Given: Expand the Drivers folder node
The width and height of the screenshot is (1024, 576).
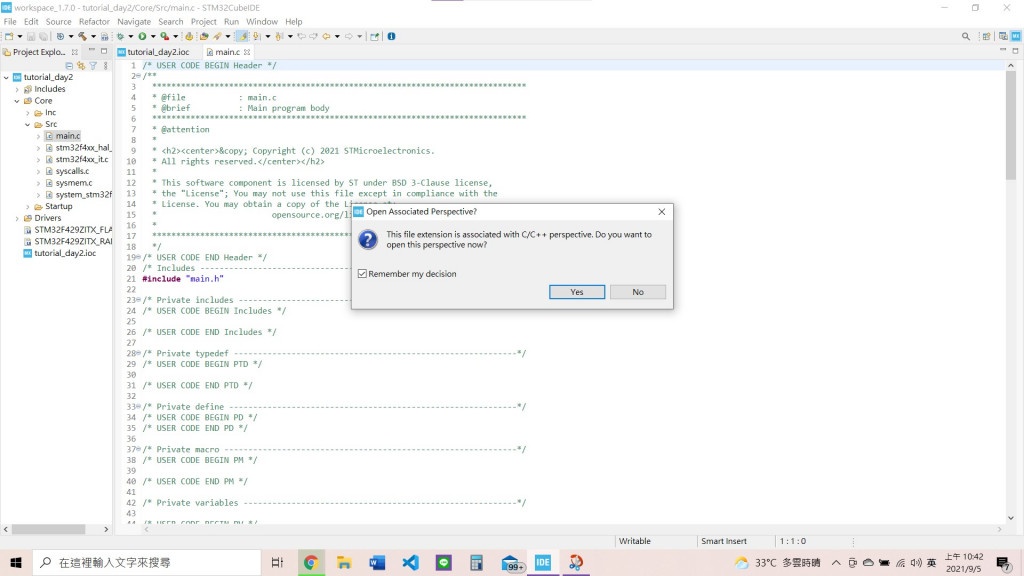Looking at the screenshot, I should click(x=17, y=218).
